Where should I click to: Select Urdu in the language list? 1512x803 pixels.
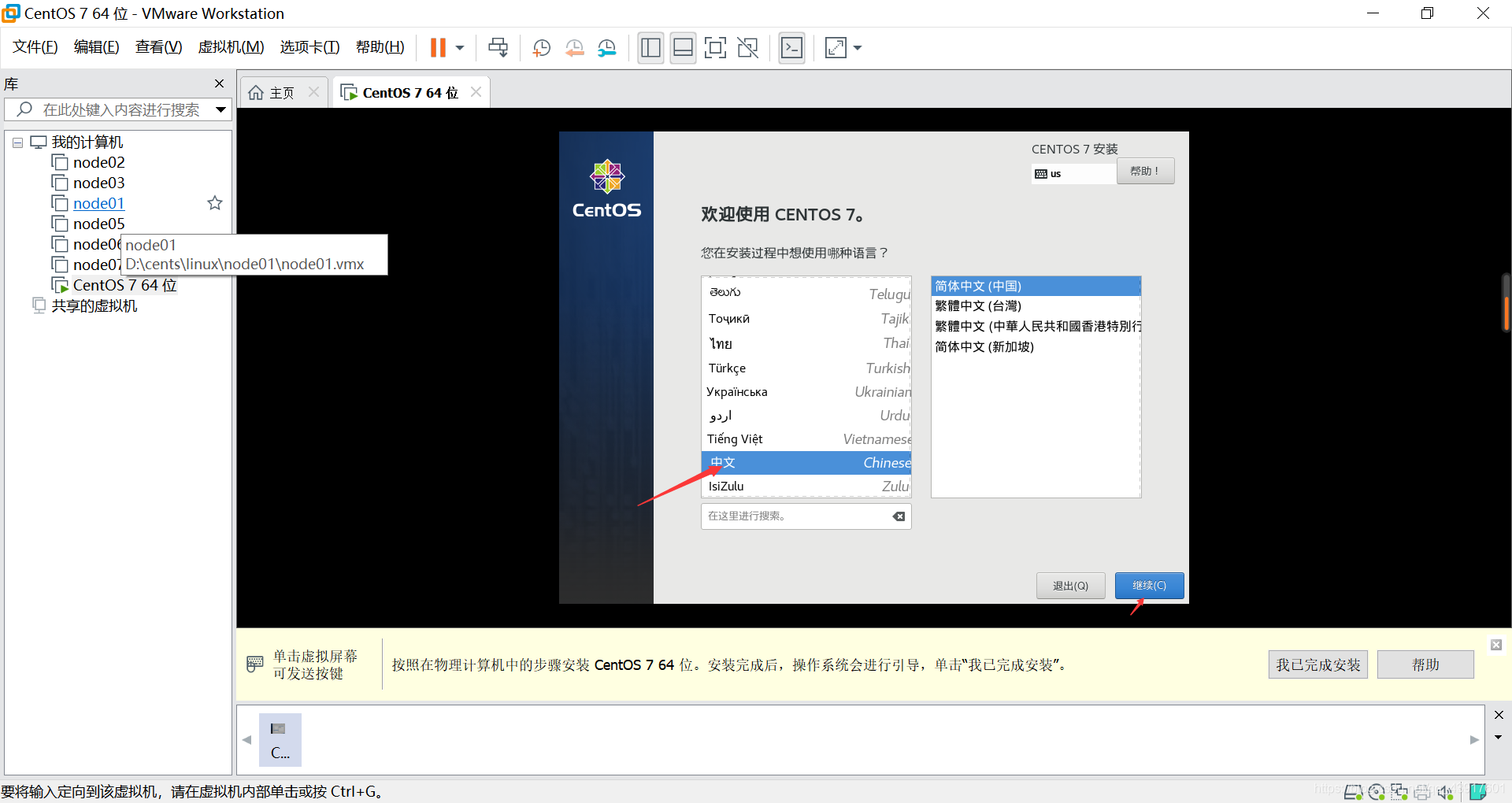[x=806, y=415]
